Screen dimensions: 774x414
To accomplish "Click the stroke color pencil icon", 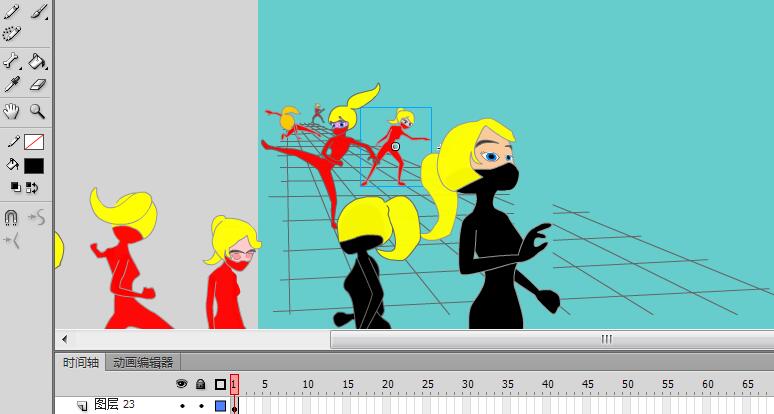I will [x=13, y=142].
